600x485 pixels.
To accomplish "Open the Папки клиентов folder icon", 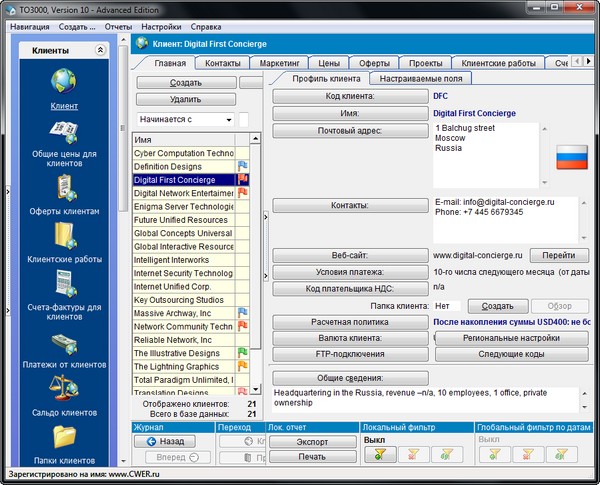I will click(x=65, y=436).
